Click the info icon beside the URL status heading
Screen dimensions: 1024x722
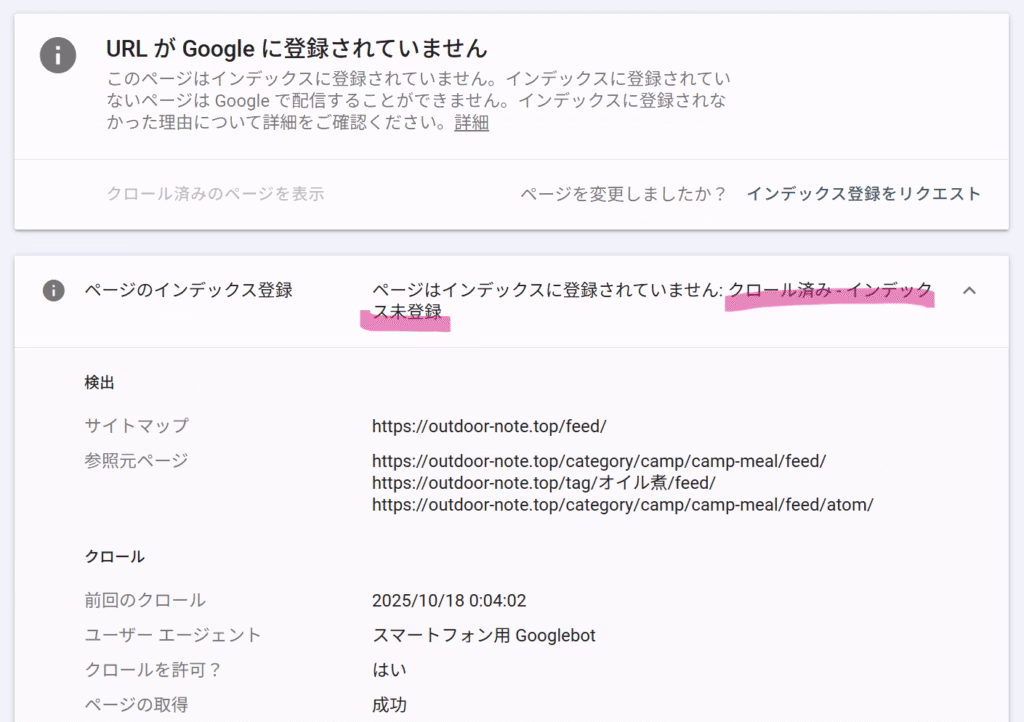tap(58, 55)
